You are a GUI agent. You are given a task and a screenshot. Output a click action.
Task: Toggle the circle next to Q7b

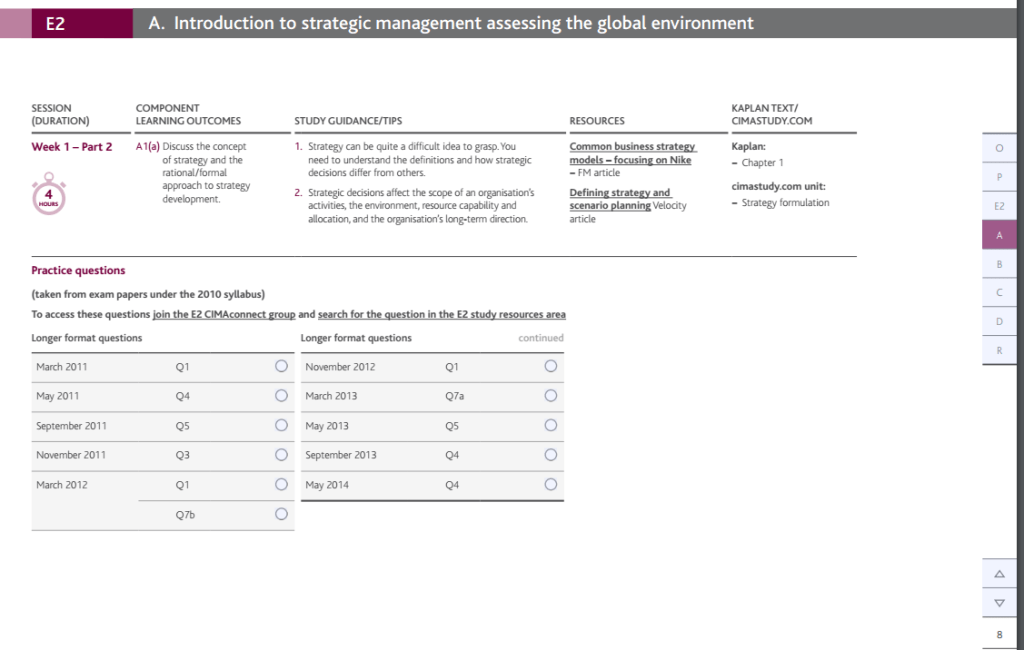click(x=280, y=514)
